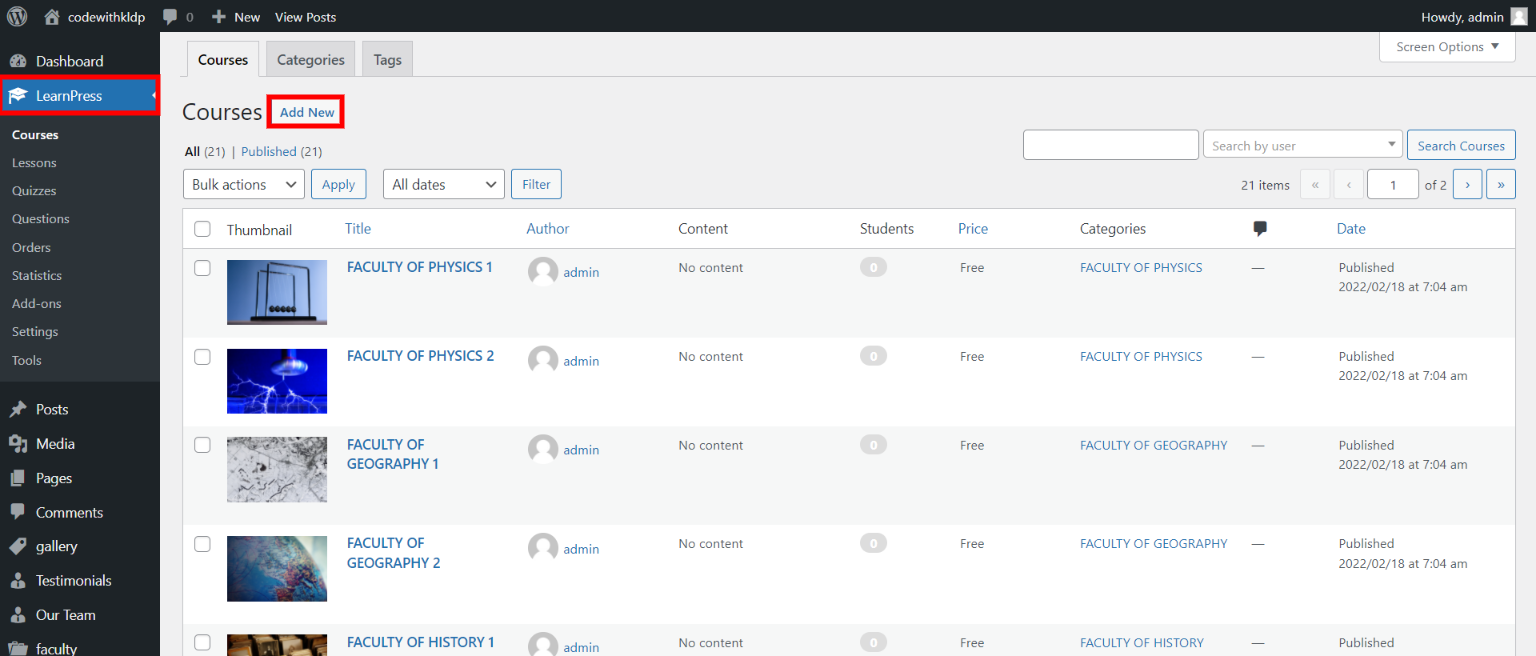This screenshot has width=1536, height=656.
Task: Expand the All dates dropdown
Action: [x=443, y=184]
